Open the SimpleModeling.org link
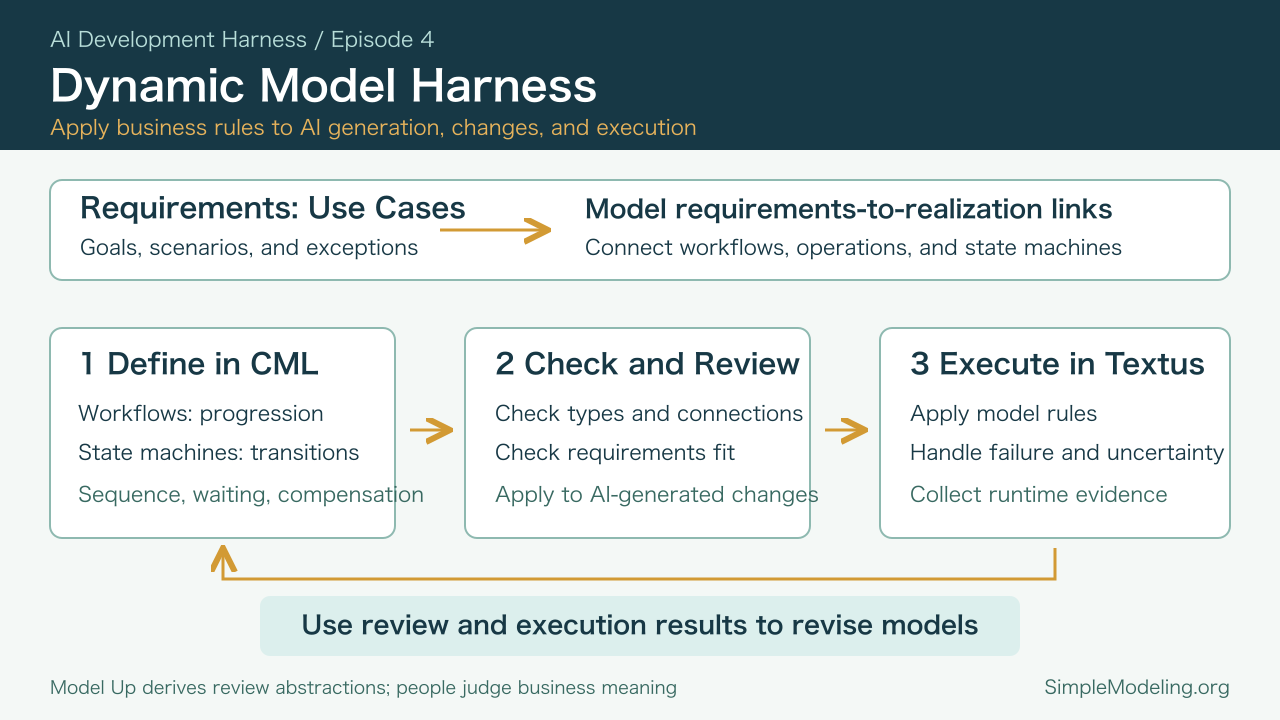The width and height of the screenshot is (1280, 720). click(x=1137, y=688)
